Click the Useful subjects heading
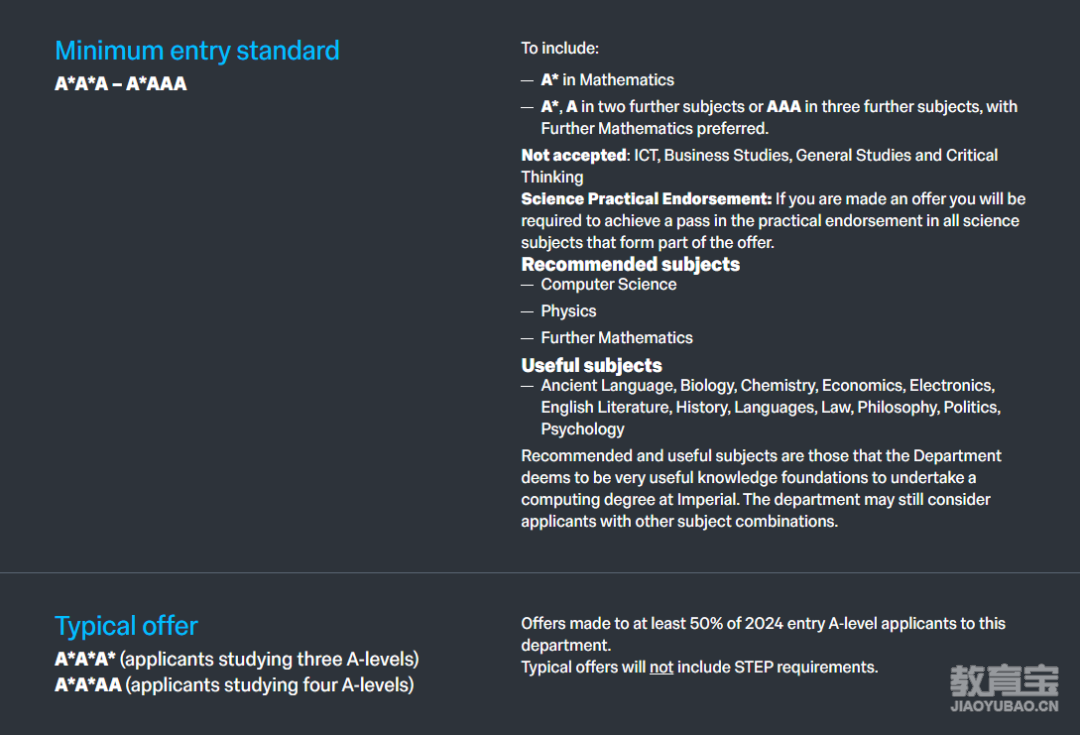1080x735 pixels. pos(592,365)
